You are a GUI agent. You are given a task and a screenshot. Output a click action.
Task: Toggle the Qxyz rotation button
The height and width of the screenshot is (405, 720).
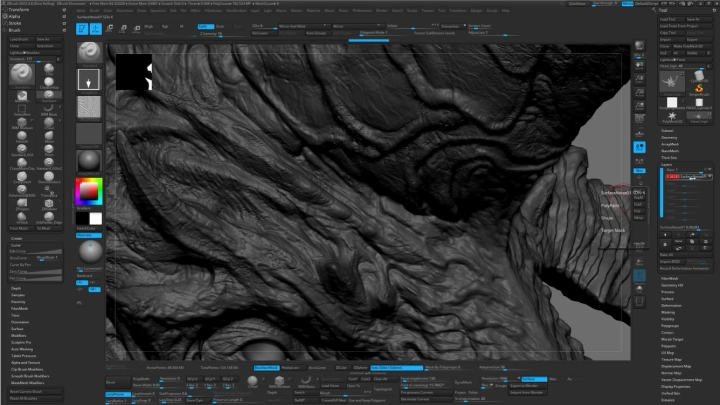(639, 170)
